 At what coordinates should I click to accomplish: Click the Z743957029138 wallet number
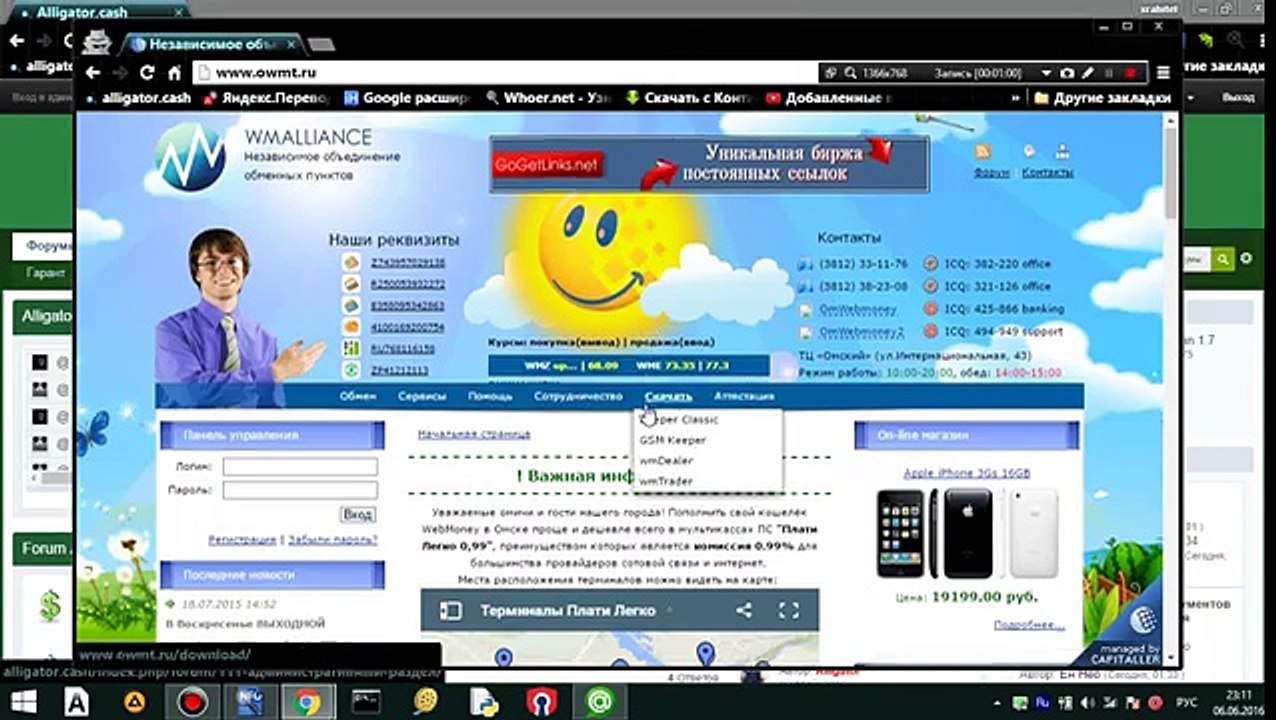407,263
